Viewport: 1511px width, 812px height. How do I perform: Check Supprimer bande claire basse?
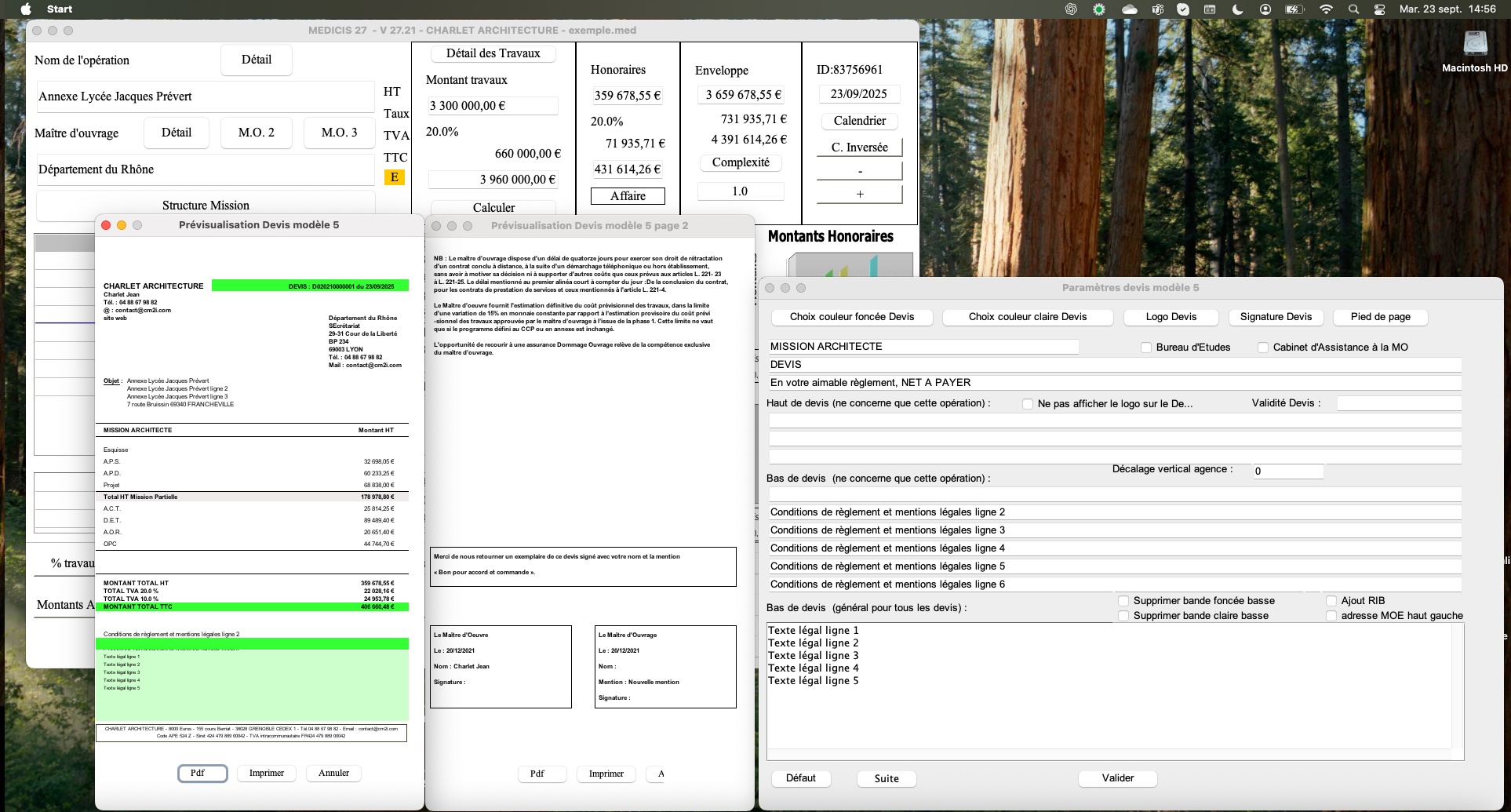(1123, 616)
